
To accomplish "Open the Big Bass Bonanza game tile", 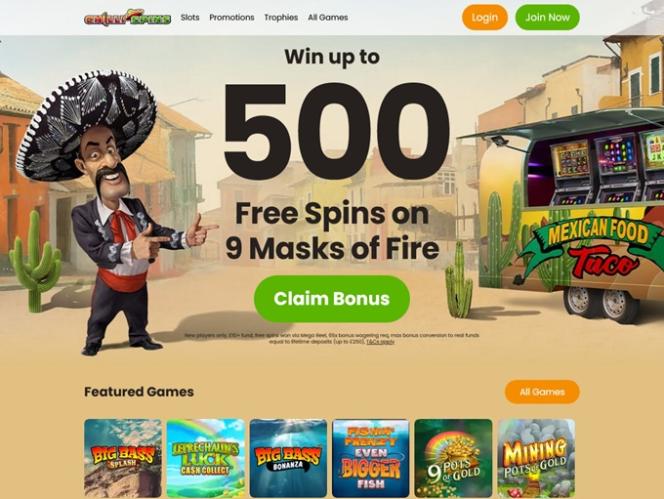I will click(x=288, y=458).
